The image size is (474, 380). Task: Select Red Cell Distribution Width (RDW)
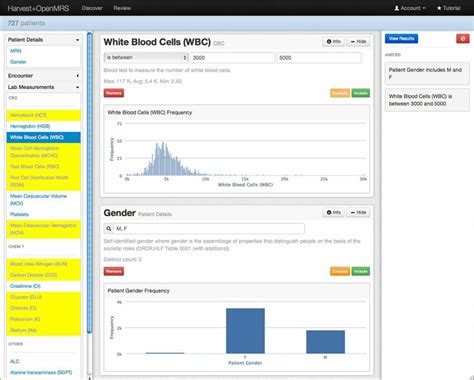43,181
